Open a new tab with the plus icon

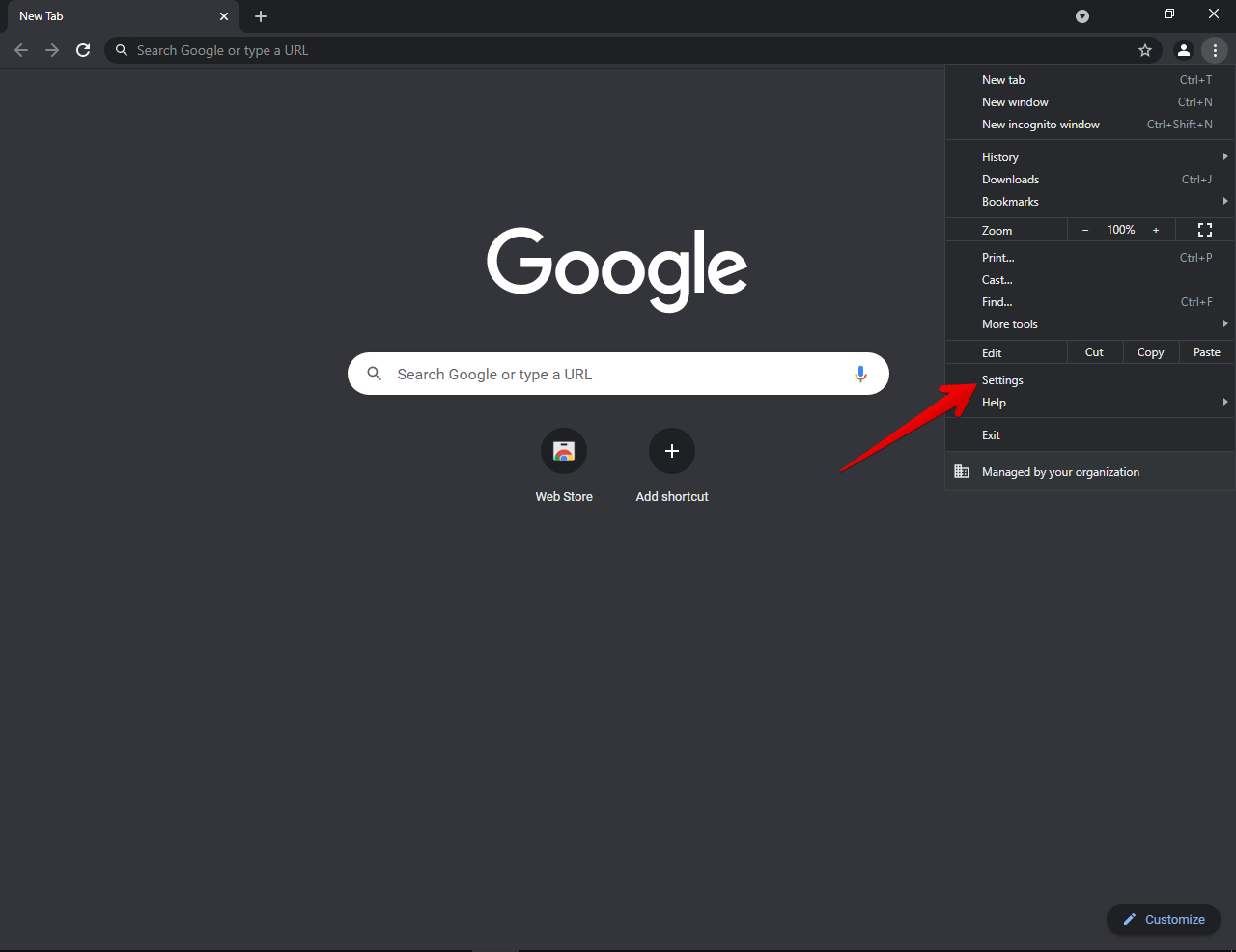[x=261, y=16]
